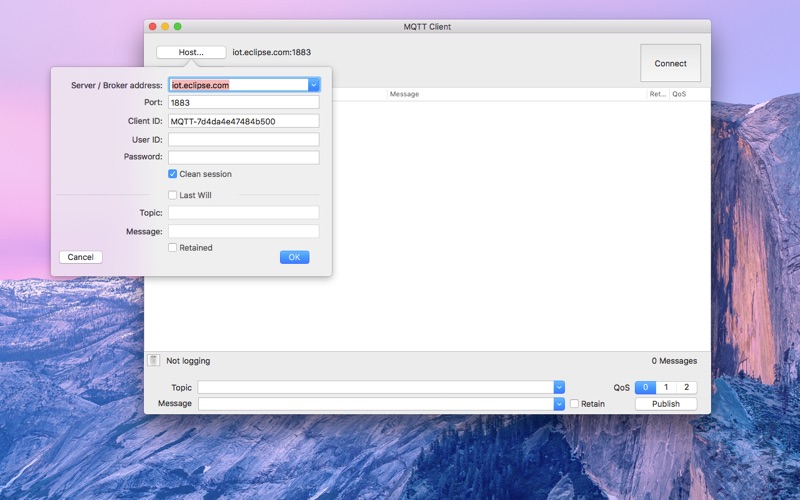
Task: Click into the Port field
Action: 244,102
